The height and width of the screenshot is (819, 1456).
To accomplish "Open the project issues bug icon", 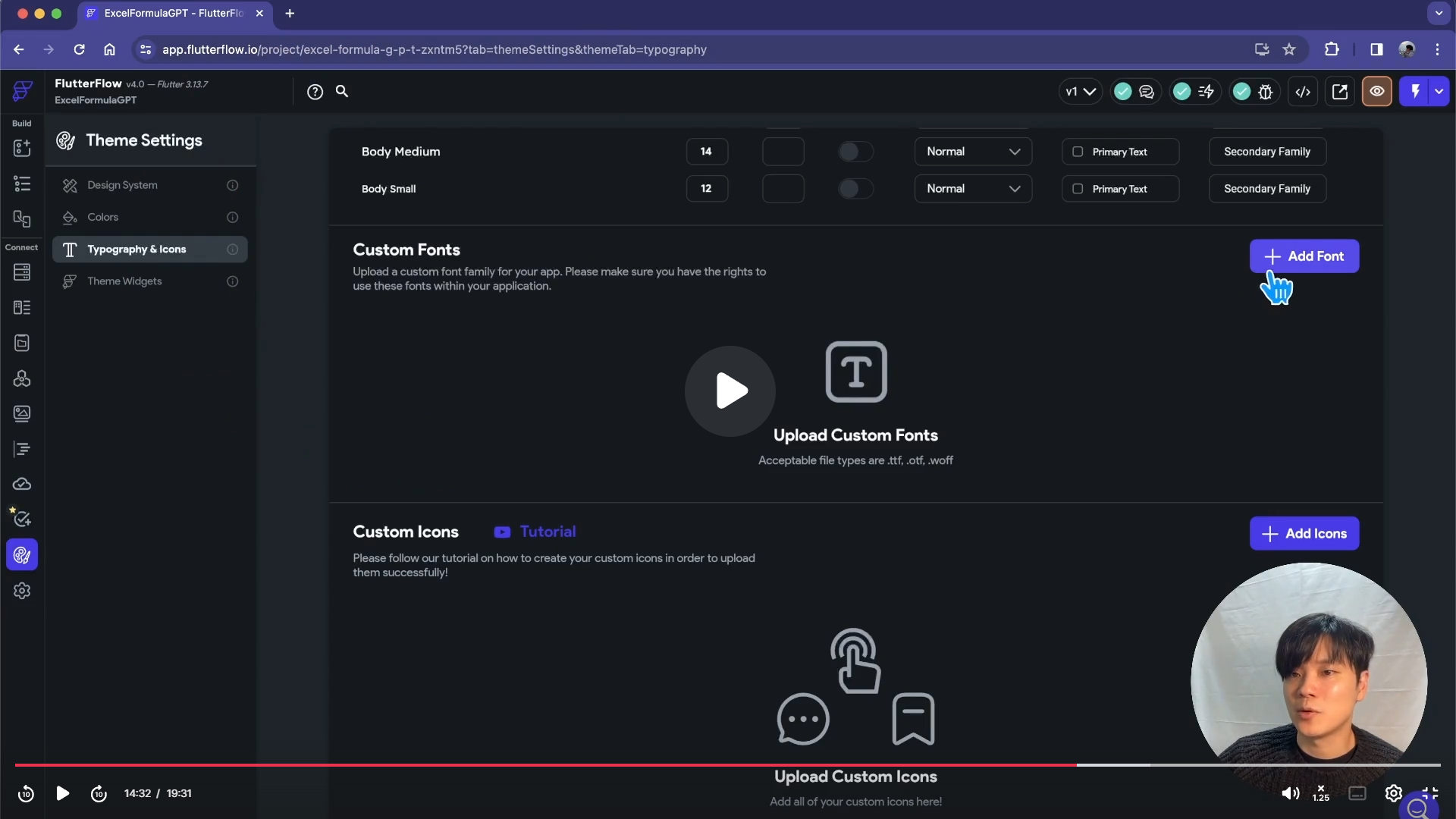I will (x=1265, y=92).
